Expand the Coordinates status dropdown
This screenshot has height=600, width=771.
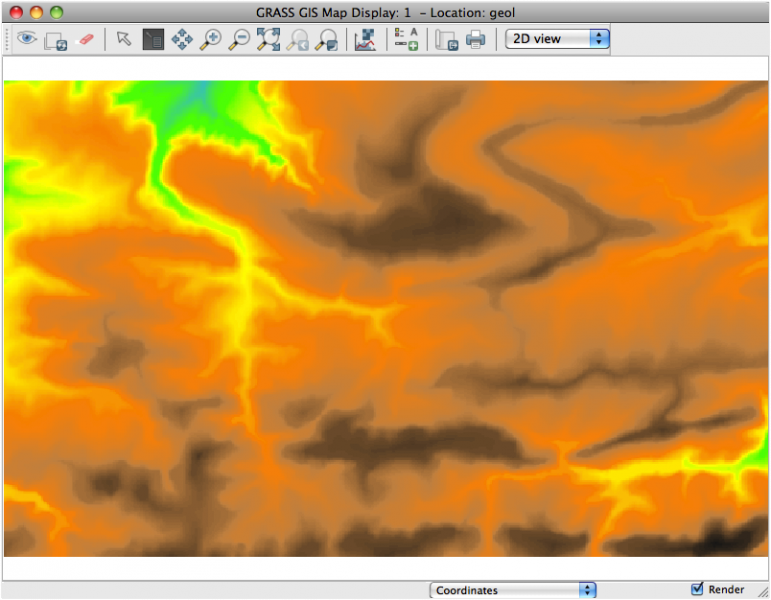pos(513,590)
